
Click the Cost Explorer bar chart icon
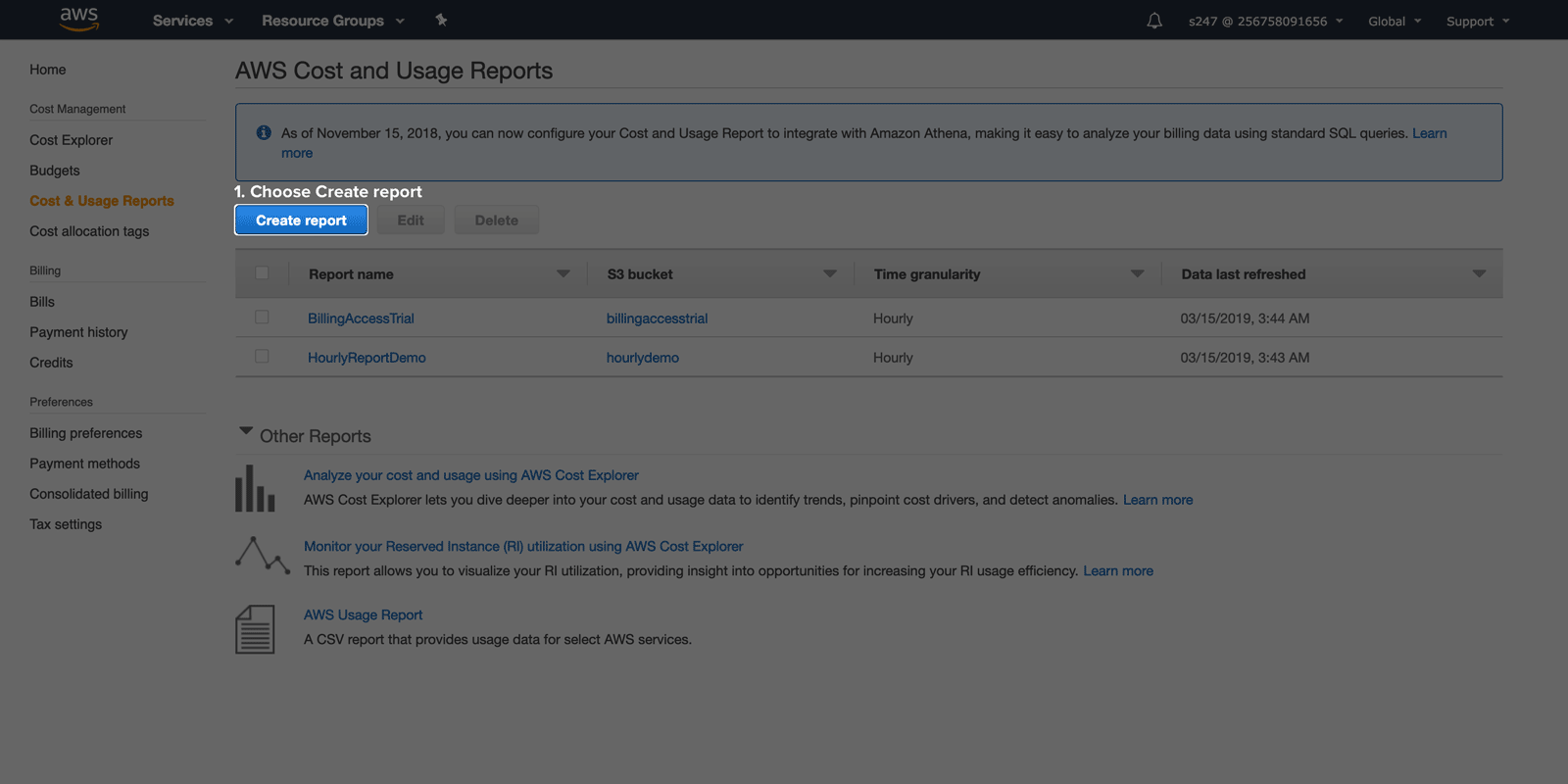coord(255,488)
